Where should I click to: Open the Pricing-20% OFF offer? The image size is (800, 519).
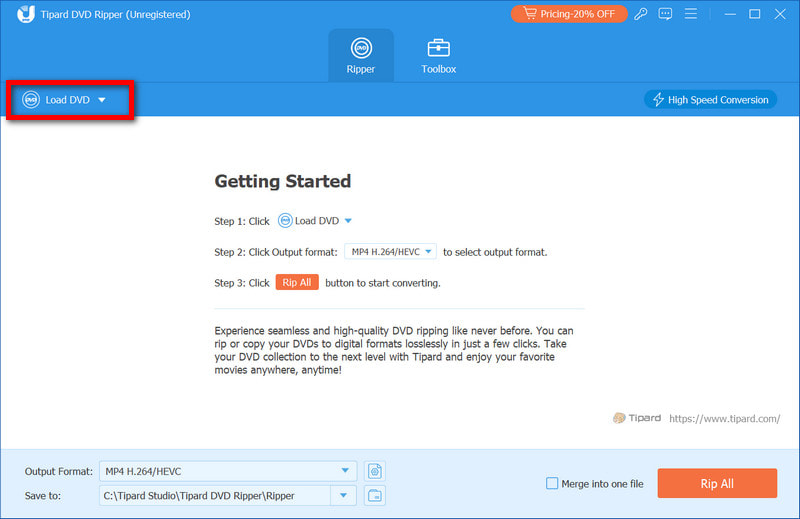(569, 14)
